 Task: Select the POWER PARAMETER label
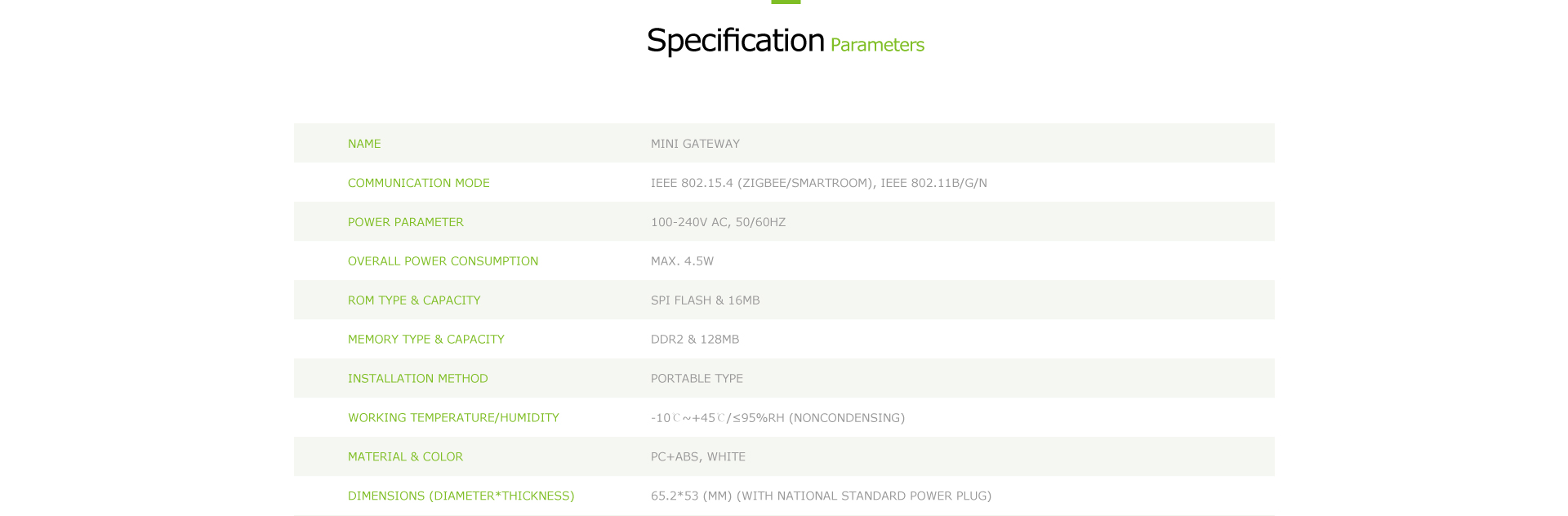tap(406, 222)
